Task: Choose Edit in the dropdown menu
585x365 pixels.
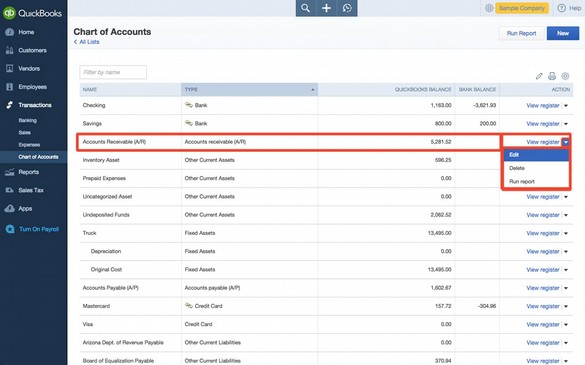Action: tap(536, 155)
